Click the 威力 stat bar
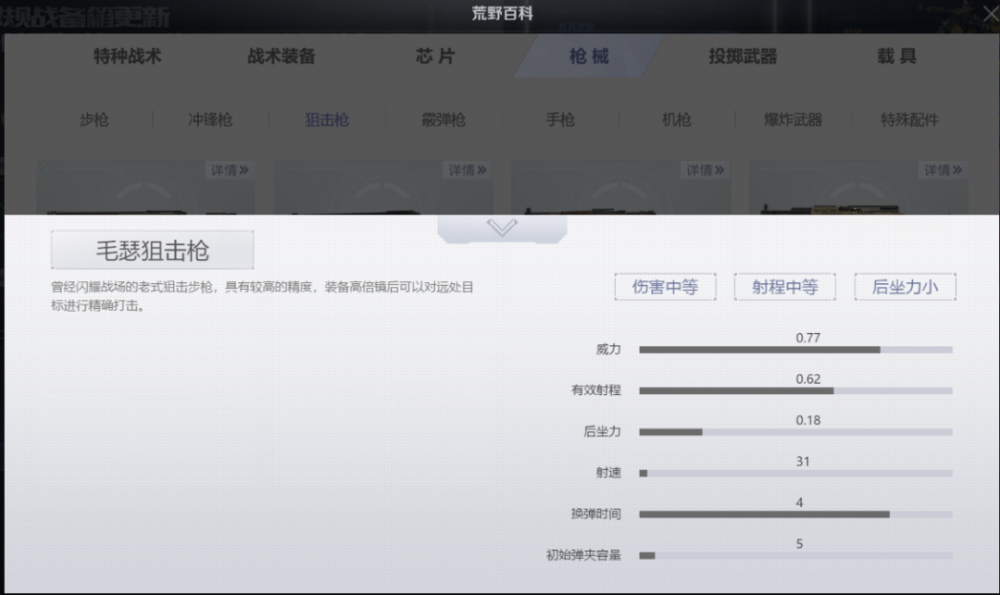 pyautogui.click(x=796, y=349)
